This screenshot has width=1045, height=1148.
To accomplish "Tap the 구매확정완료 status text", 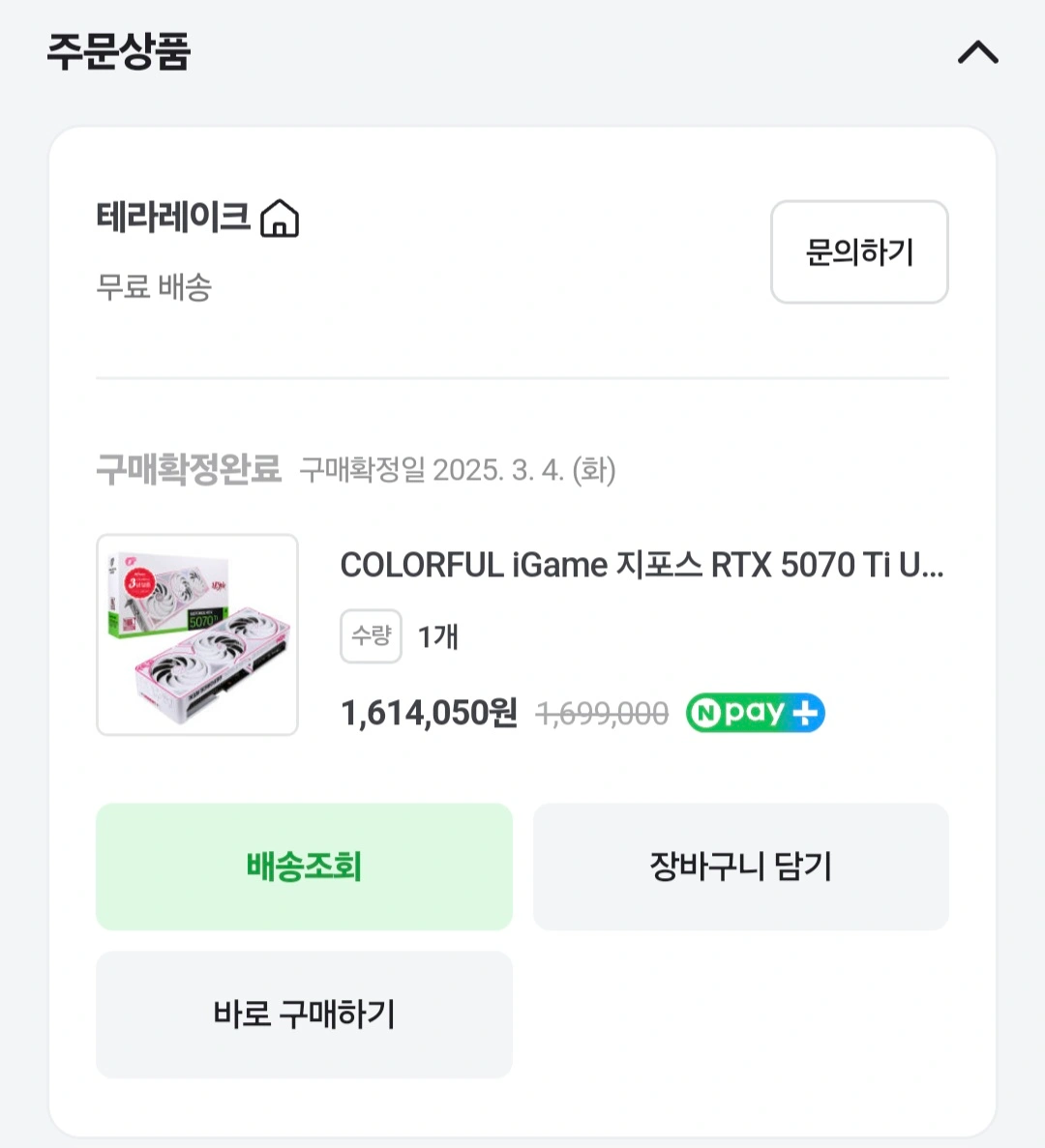I will 189,469.
